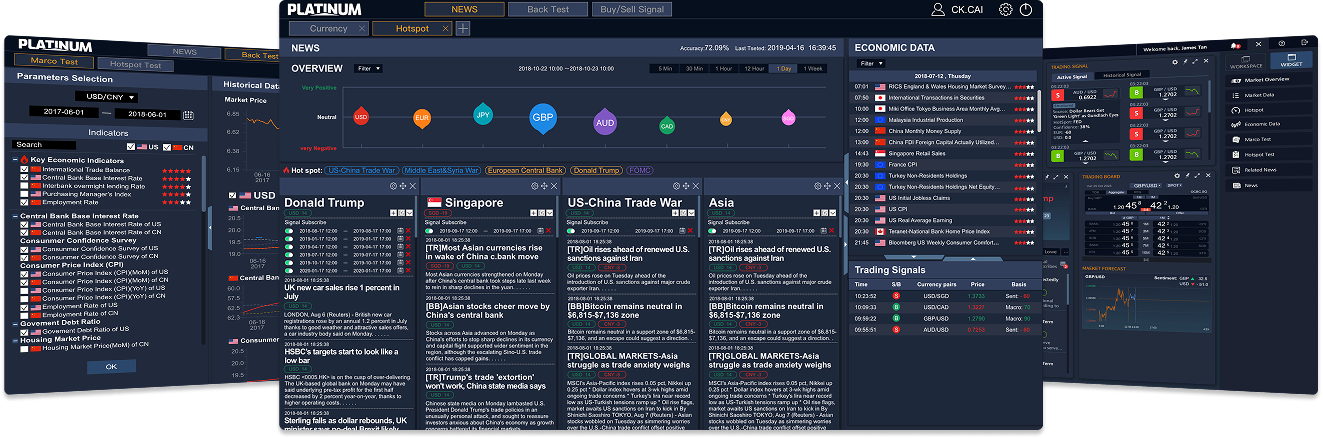Select the GBP bubble in the overview chart

[x=543, y=117]
